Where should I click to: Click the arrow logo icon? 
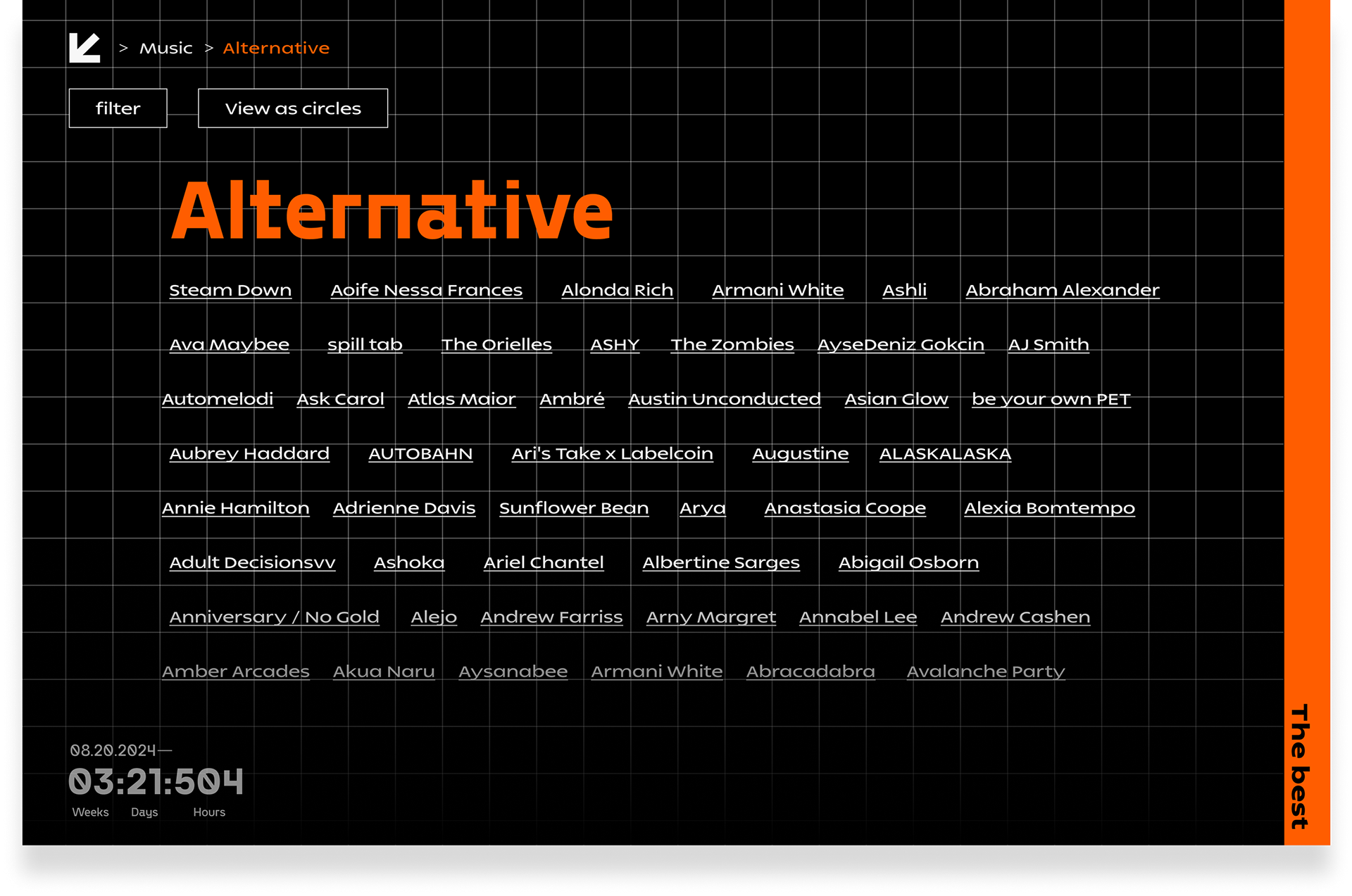click(84, 48)
